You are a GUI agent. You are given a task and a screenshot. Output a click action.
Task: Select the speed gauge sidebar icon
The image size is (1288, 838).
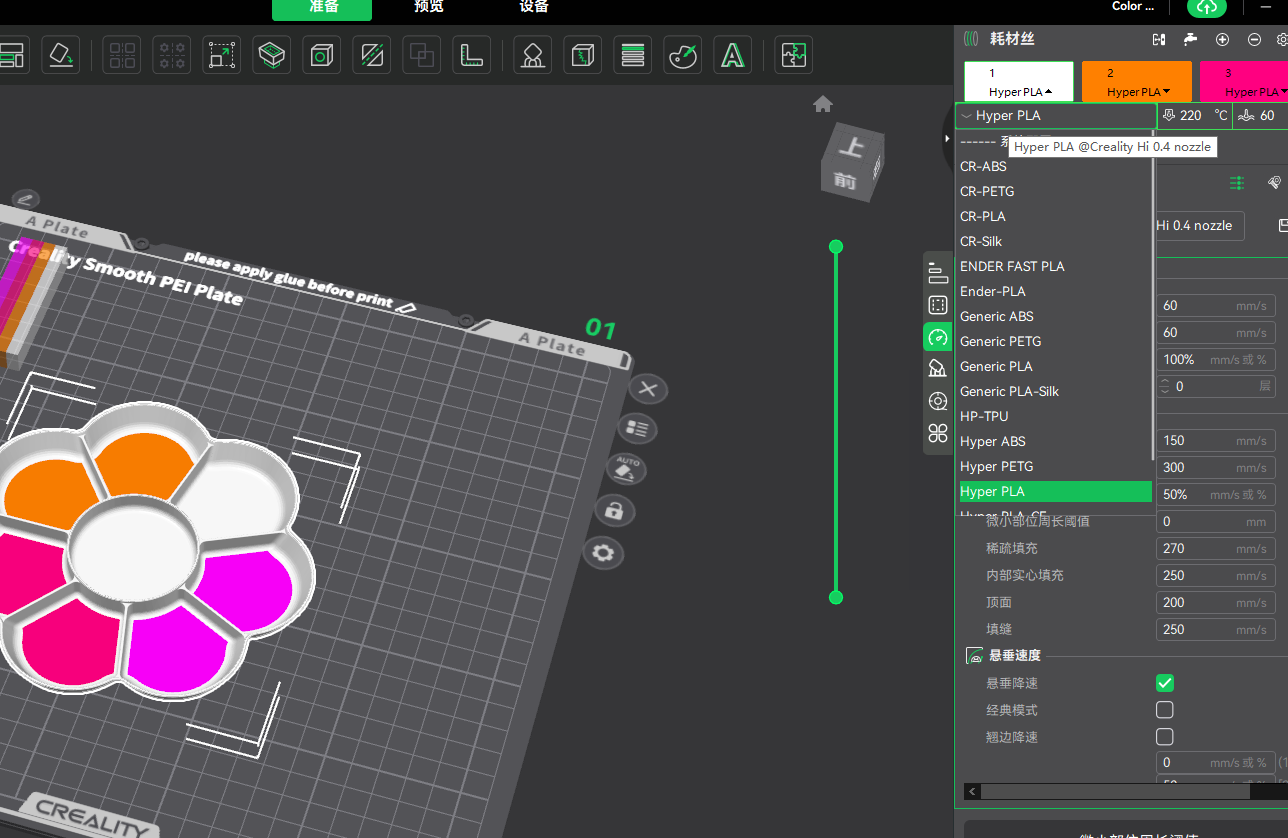937,337
